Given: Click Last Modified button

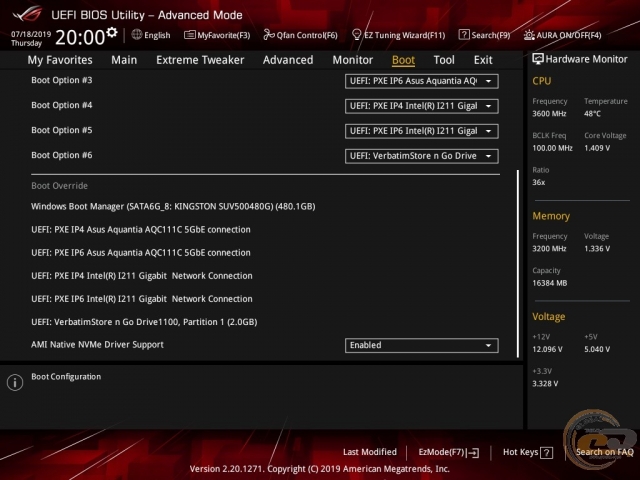Looking at the screenshot, I should click(x=370, y=452).
